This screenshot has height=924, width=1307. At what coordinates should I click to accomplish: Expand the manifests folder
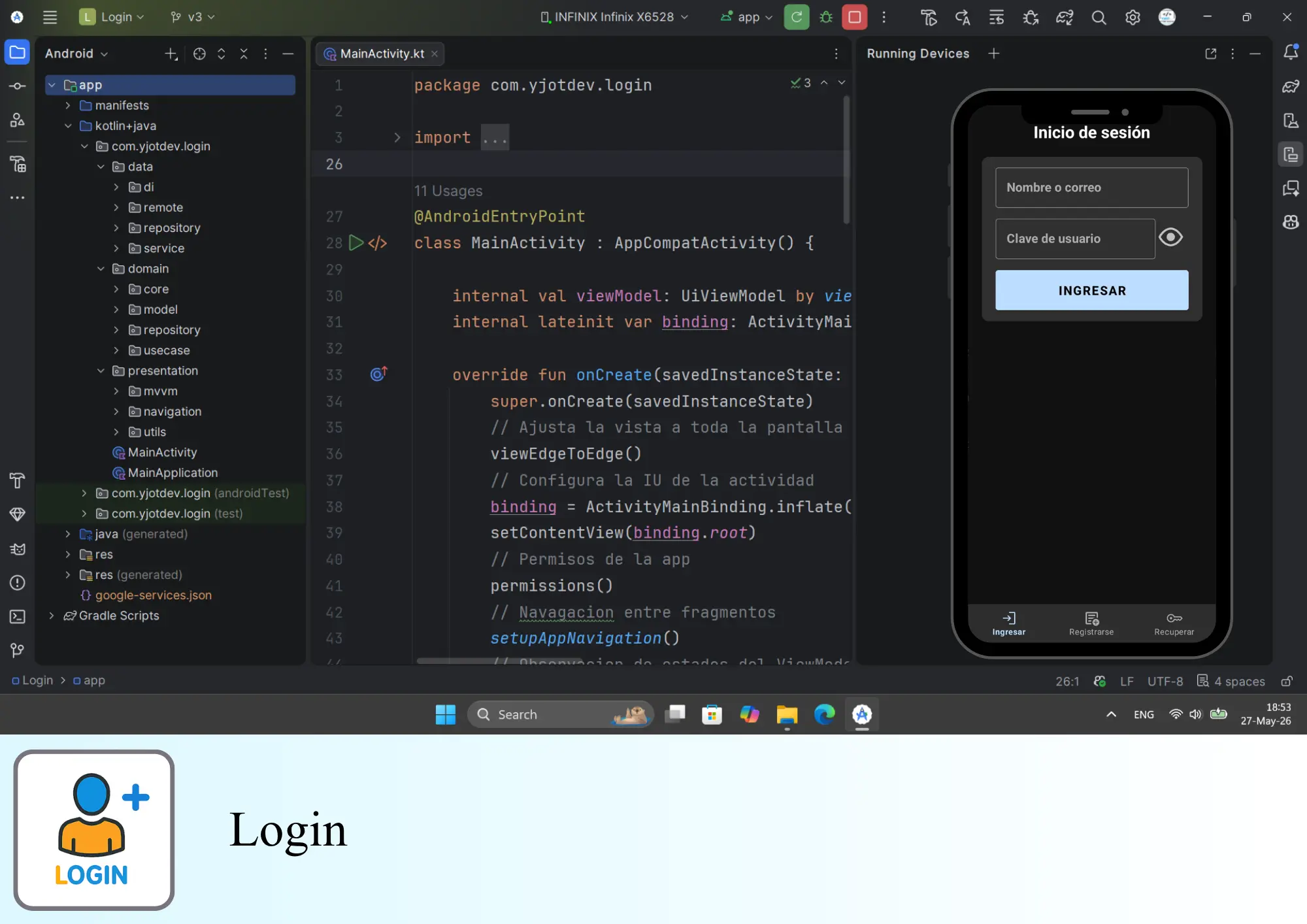coord(68,105)
